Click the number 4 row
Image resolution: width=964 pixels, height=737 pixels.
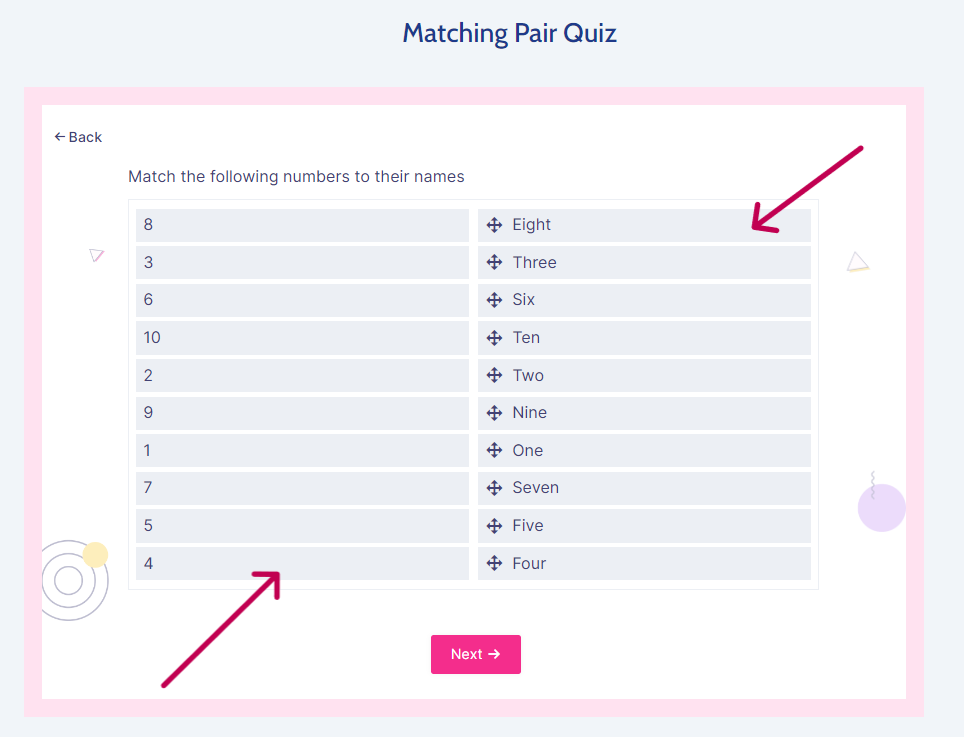302,563
